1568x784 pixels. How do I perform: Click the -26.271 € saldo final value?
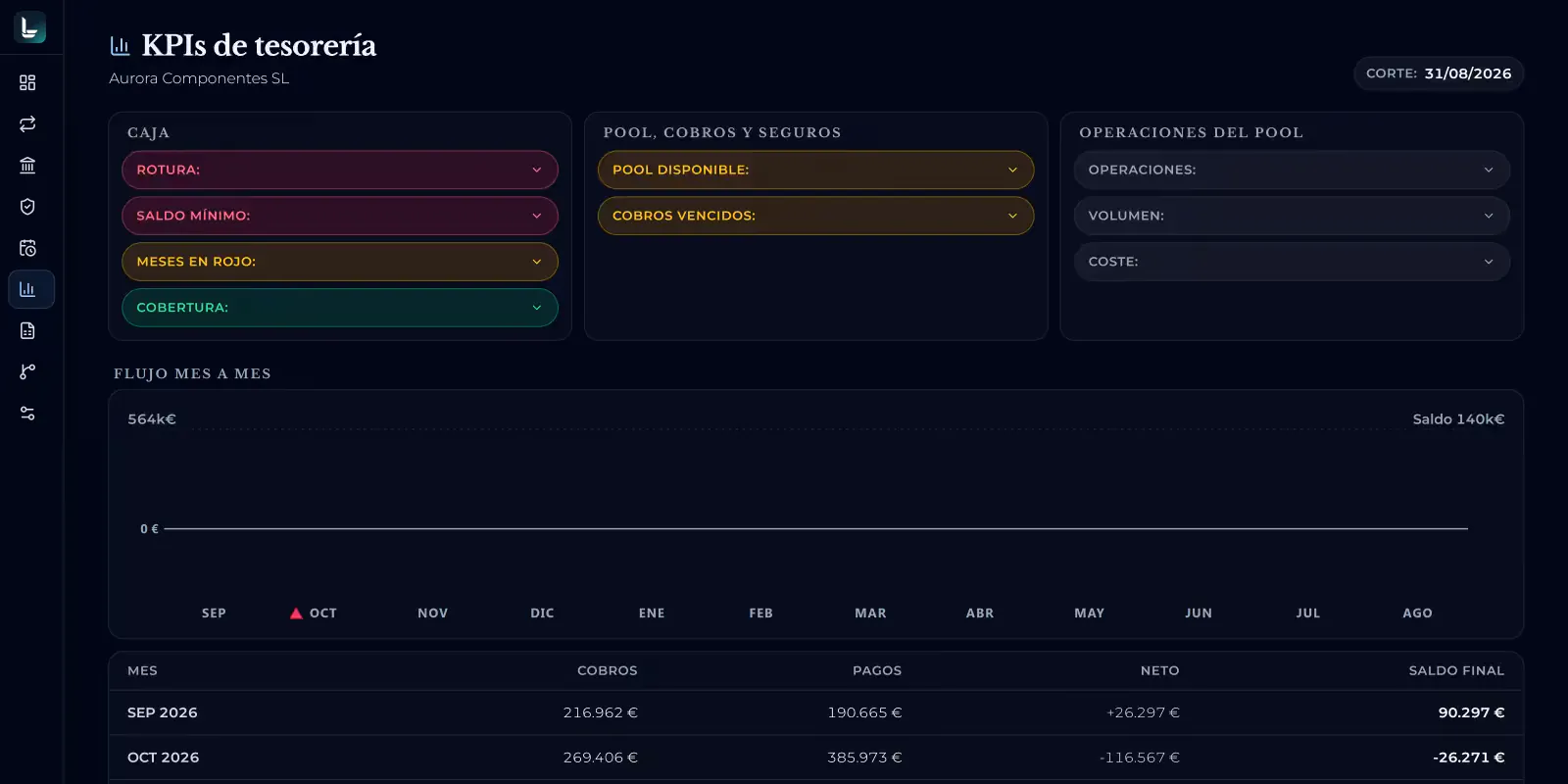coord(1468,758)
